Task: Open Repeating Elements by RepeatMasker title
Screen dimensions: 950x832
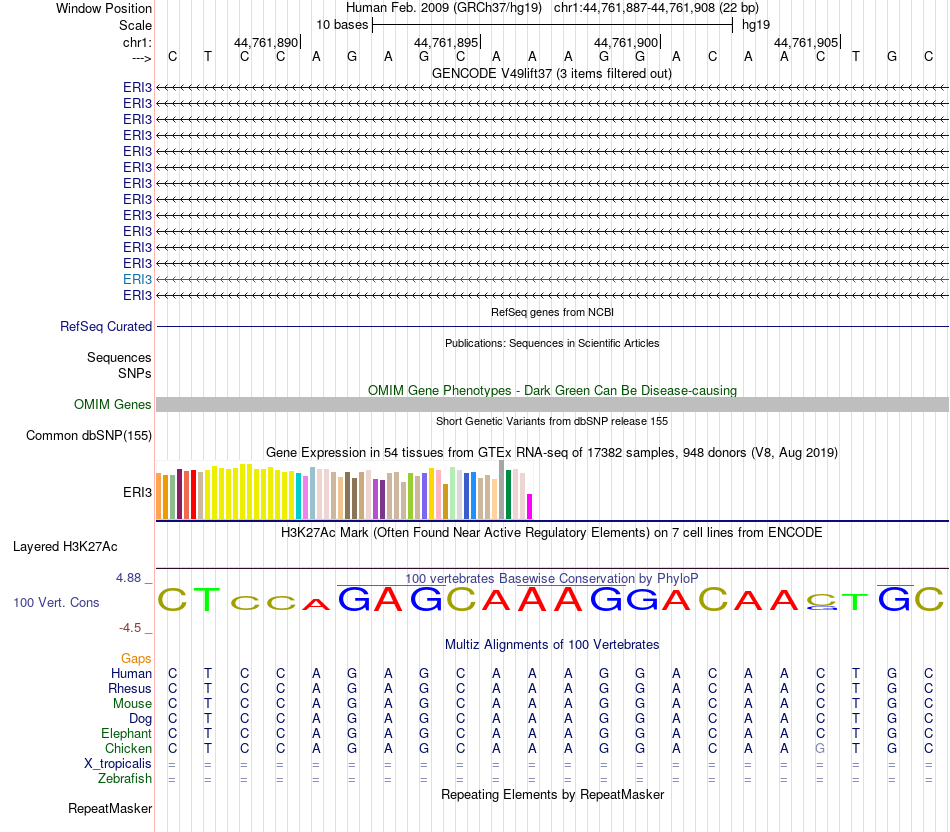Action: [x=552, y=794]
